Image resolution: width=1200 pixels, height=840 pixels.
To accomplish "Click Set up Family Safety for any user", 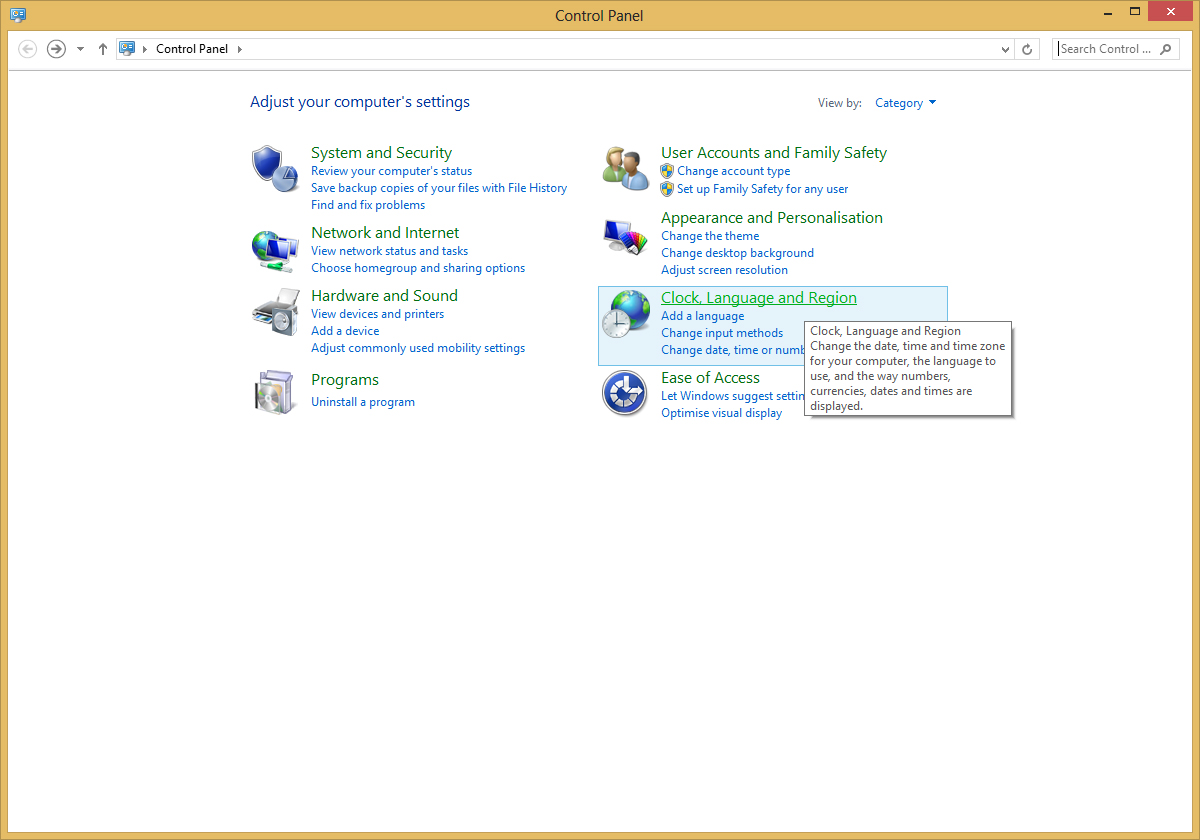I will tap(763, 189).
